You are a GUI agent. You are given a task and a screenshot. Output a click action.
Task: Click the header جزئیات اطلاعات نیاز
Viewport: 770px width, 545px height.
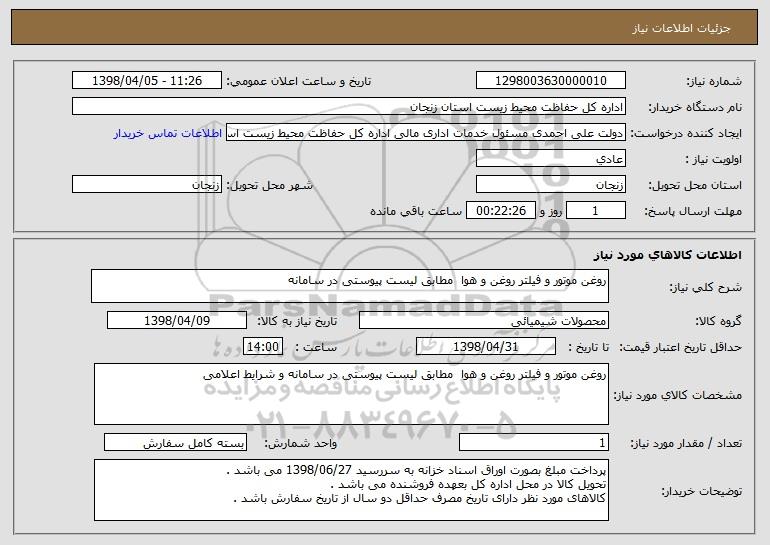tap(681, 28)
